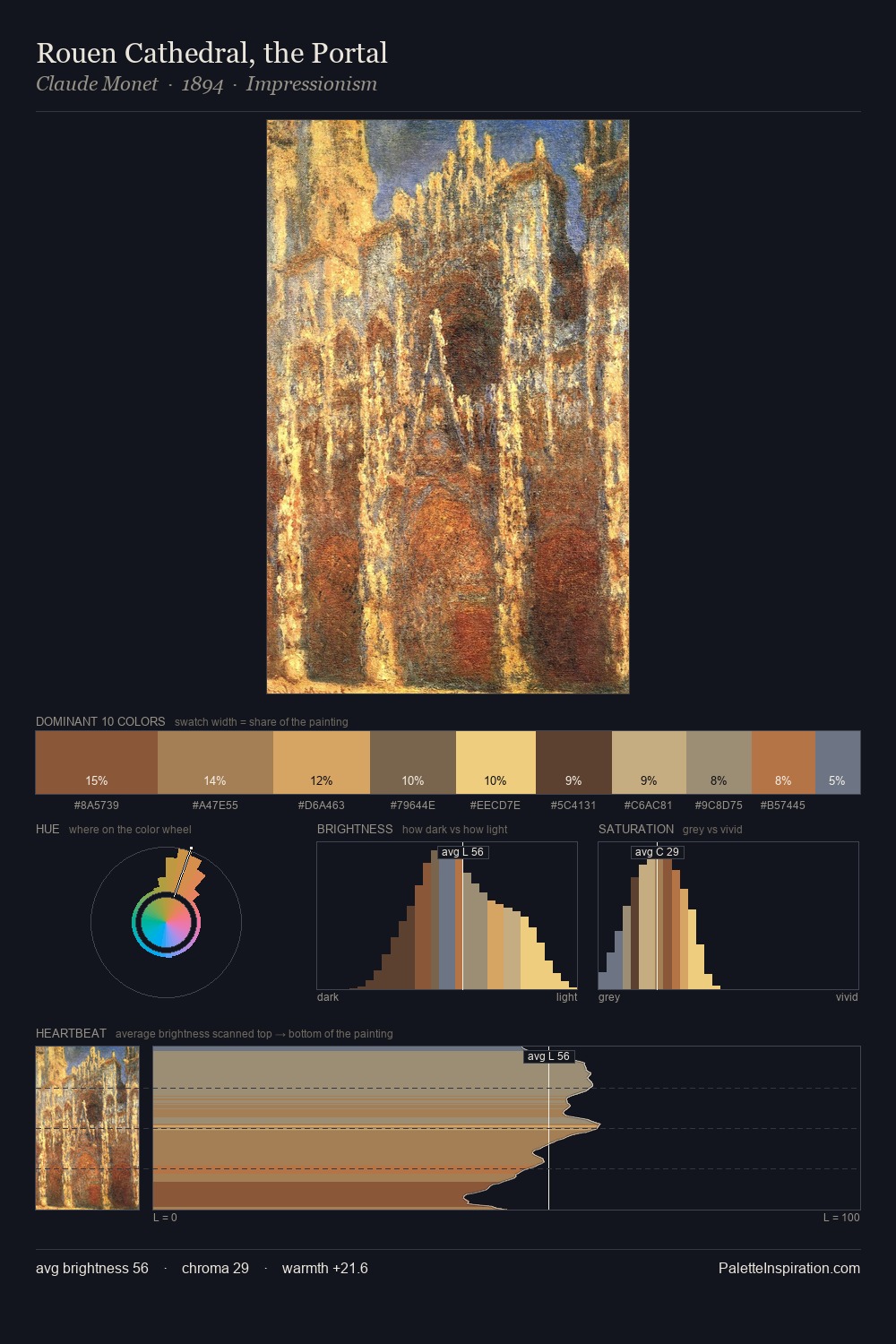Viewport: 896px width, 1344px height.
Task: Click the 'DOMINANT 10 COLORS' heading
Action: click(100, 721)
